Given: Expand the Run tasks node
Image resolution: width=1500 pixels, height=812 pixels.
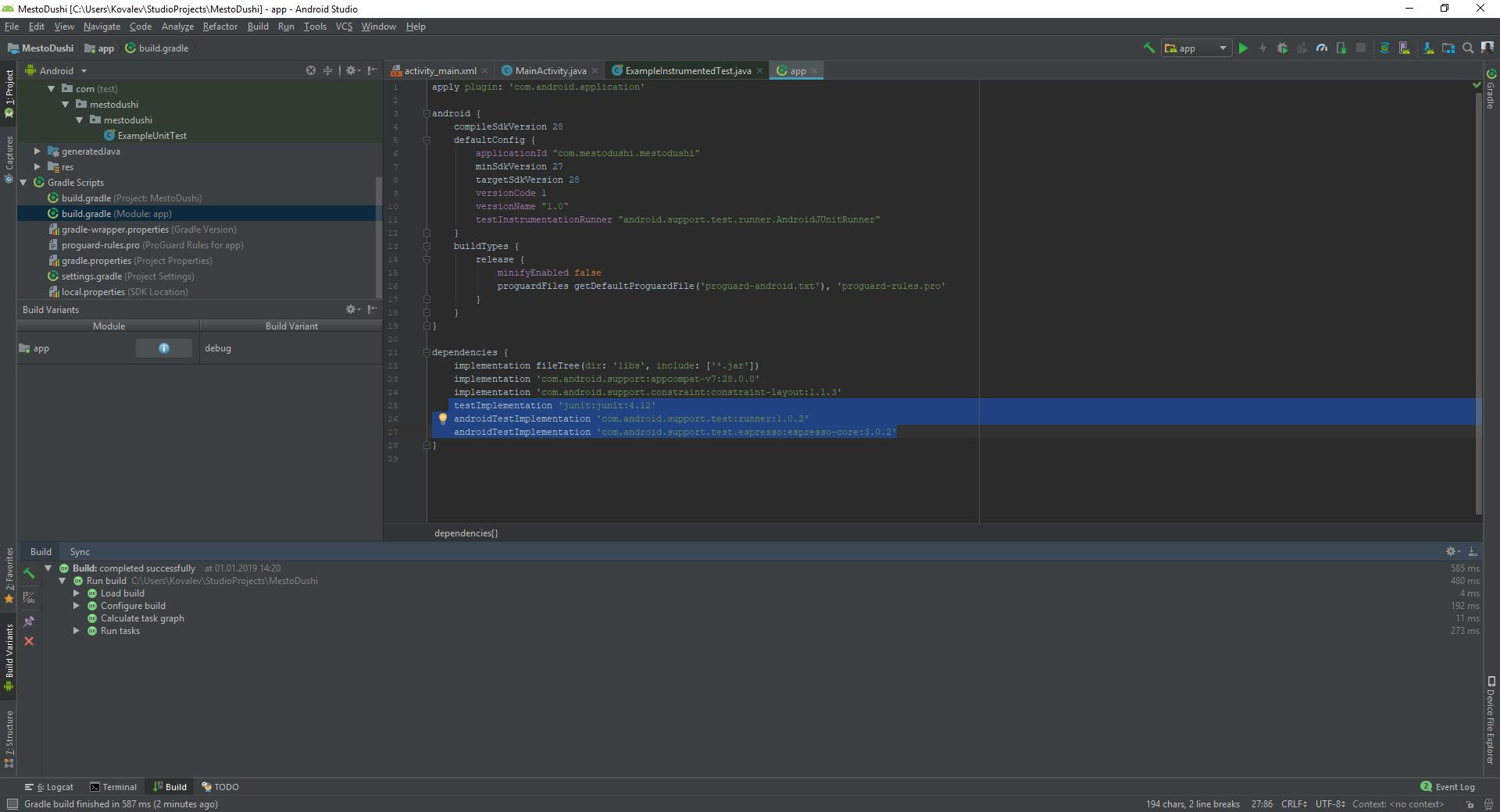Looking at the screenshot, I should tap(77, 631).
